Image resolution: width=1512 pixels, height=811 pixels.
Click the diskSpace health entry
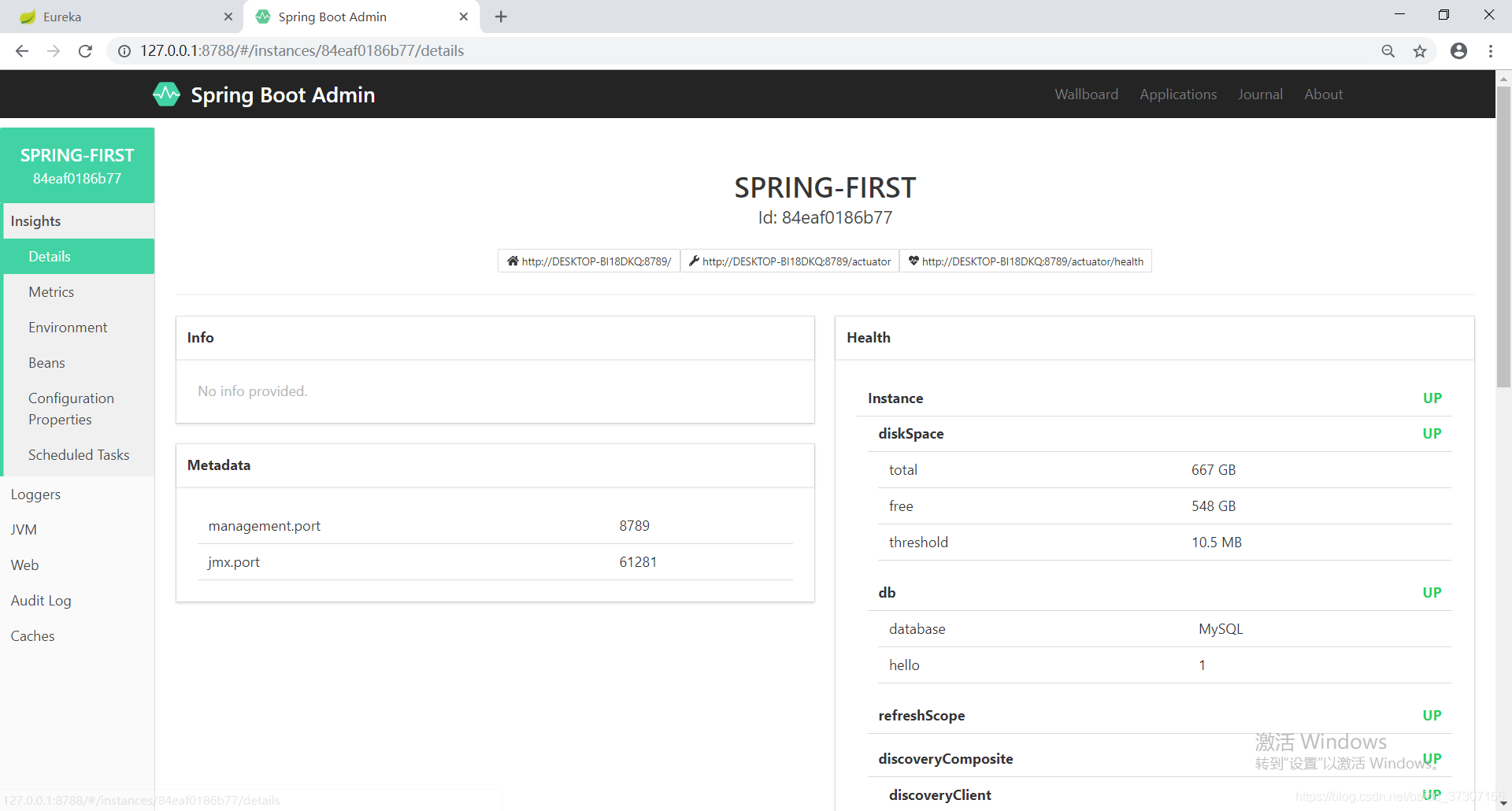[x=1159, y=434]
